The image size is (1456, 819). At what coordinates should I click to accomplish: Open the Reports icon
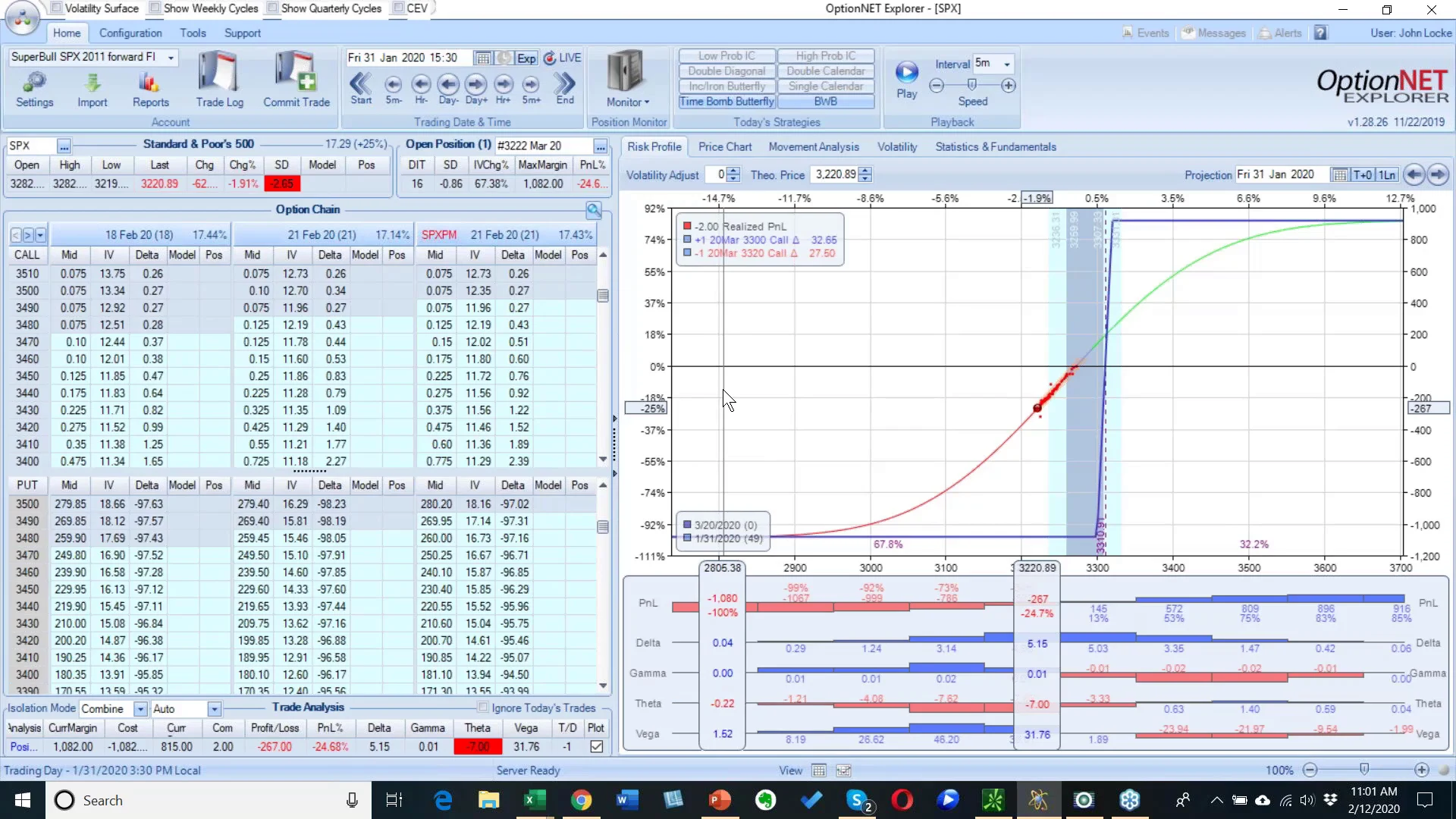pos(150,89)
